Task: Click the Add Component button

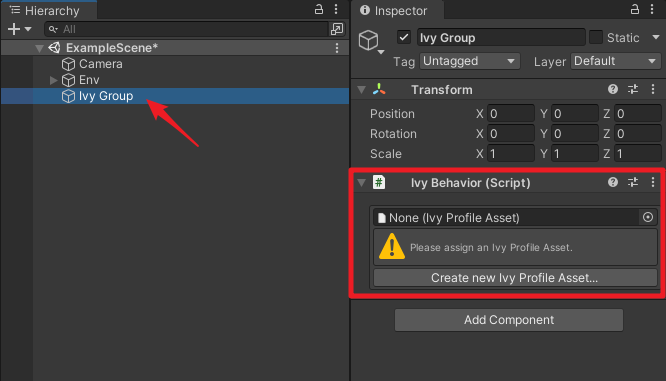Action: point(508,320)
